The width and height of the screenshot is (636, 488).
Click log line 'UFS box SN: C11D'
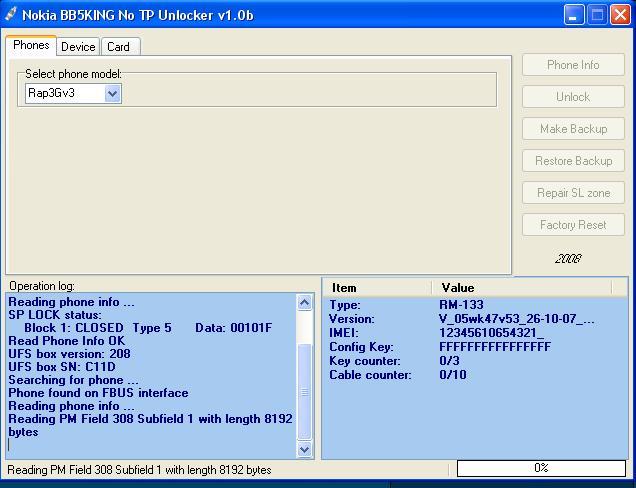coord(62,367)
